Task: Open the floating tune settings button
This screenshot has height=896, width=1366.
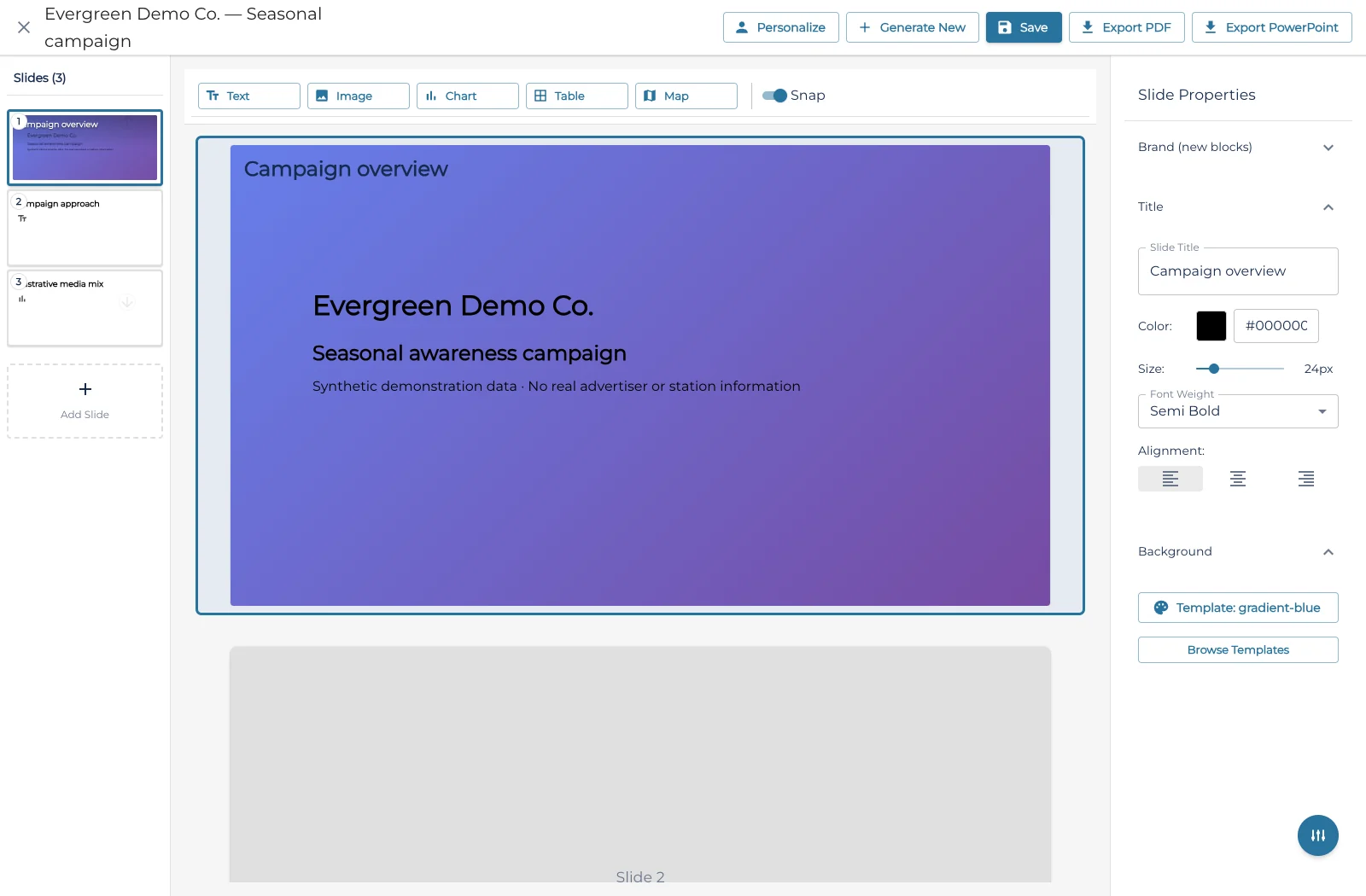Action: tap(1317, 835)
